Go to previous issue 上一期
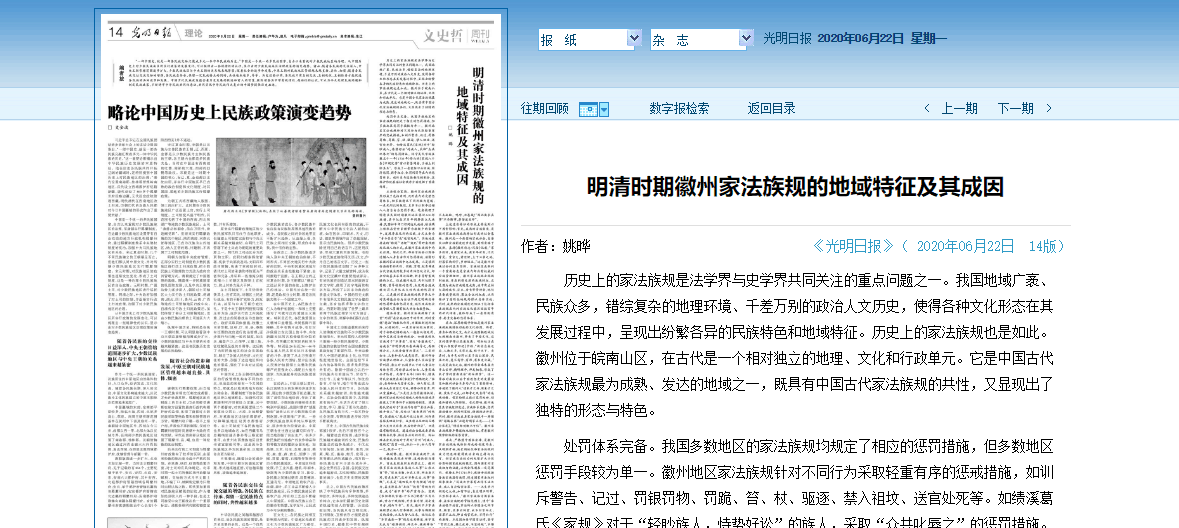The image size is (1179, 528). click(x=959, y=109)
